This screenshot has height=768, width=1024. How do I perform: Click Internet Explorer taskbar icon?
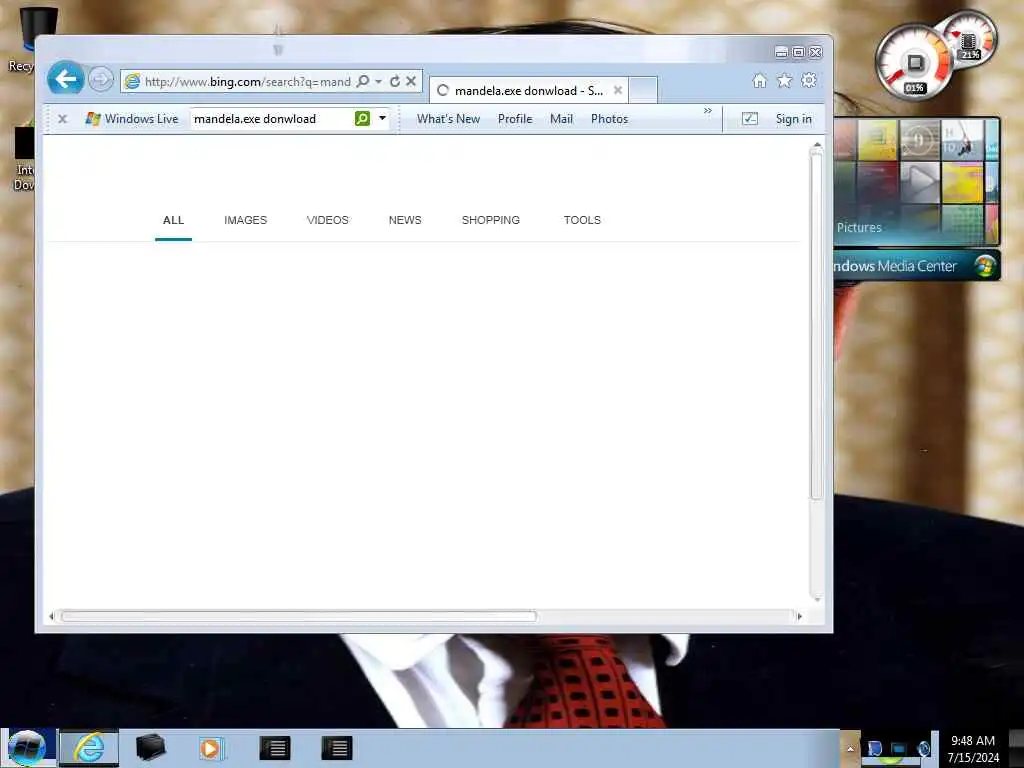click(89, 748)
